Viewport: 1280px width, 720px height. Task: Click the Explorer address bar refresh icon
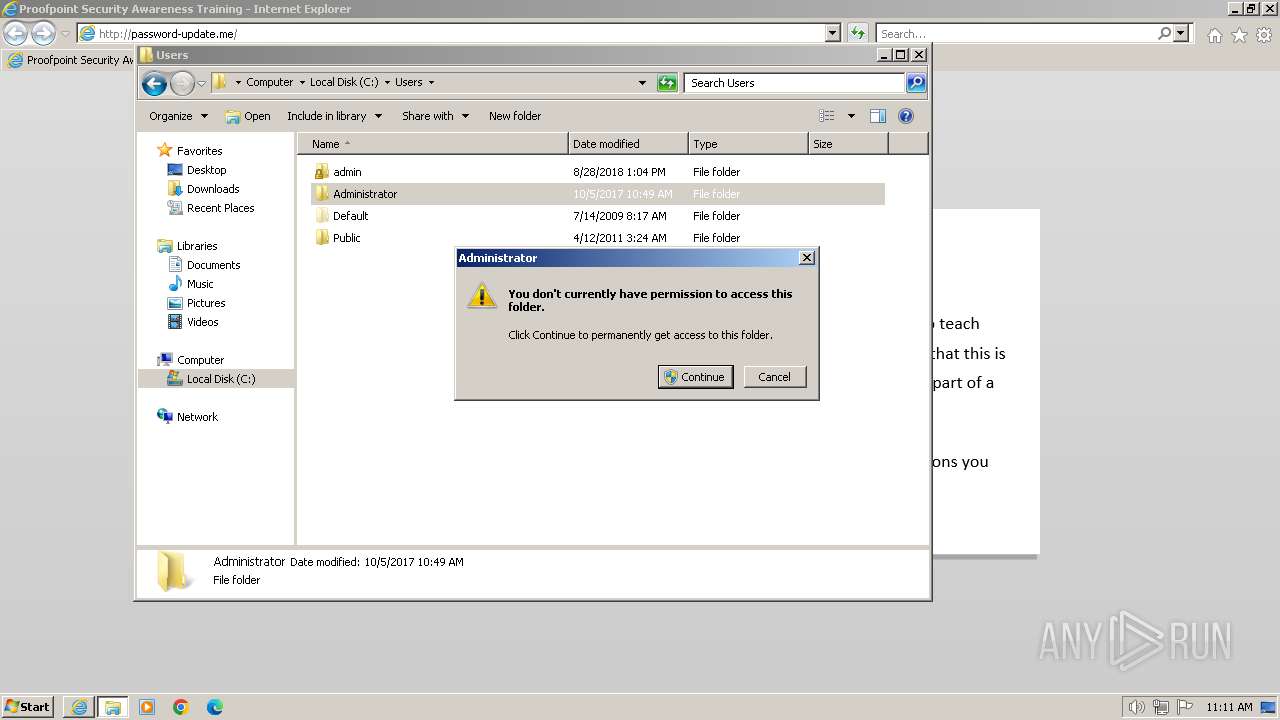pos(667,83)
